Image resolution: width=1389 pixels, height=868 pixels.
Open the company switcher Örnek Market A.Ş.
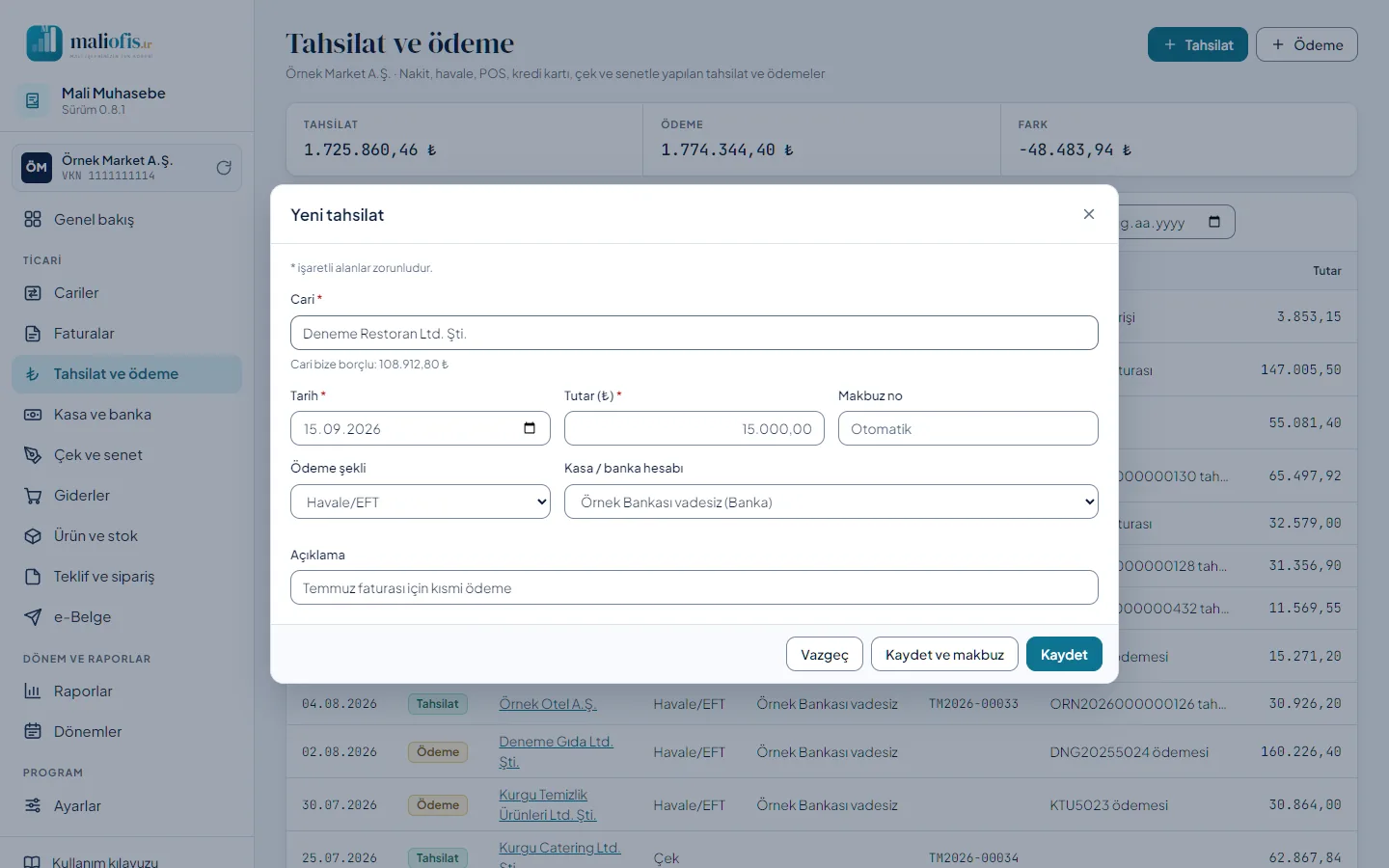(127, 168)
